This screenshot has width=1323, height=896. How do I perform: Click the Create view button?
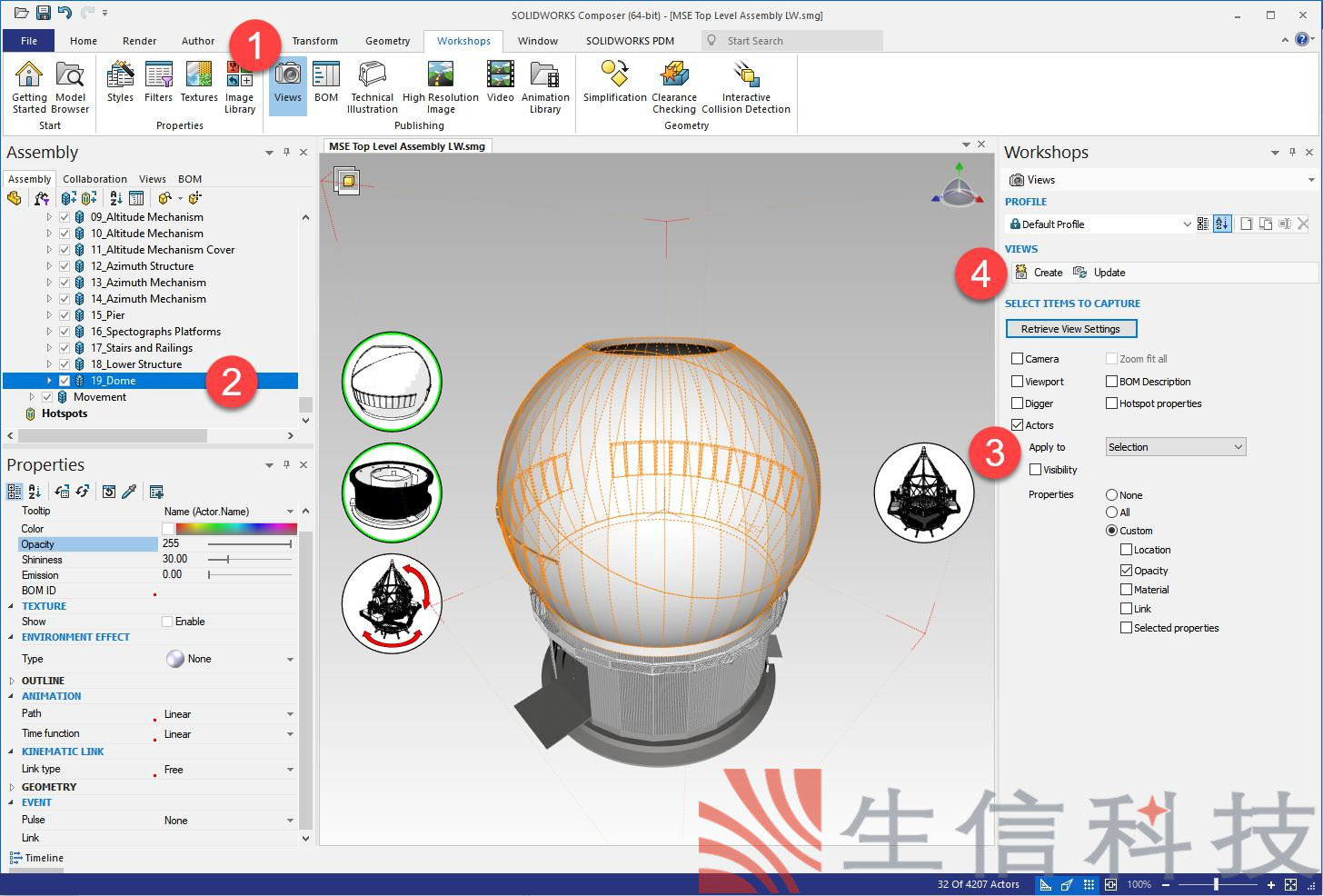(1039, 273)
